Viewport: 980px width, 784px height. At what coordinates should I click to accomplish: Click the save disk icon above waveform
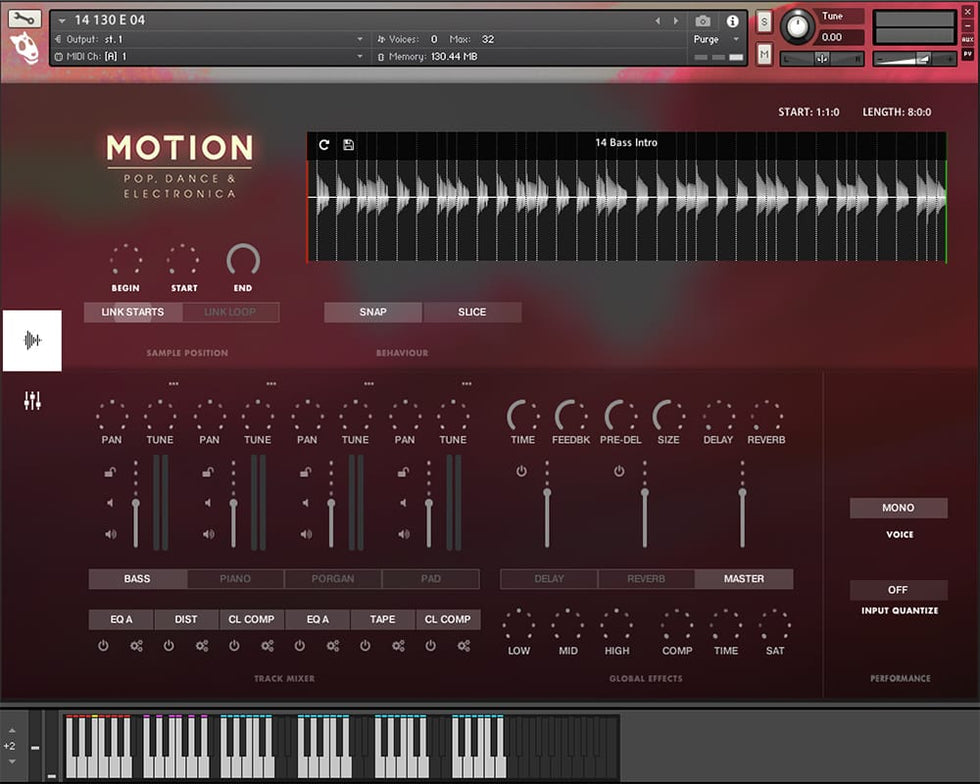(x=348, y=144)
